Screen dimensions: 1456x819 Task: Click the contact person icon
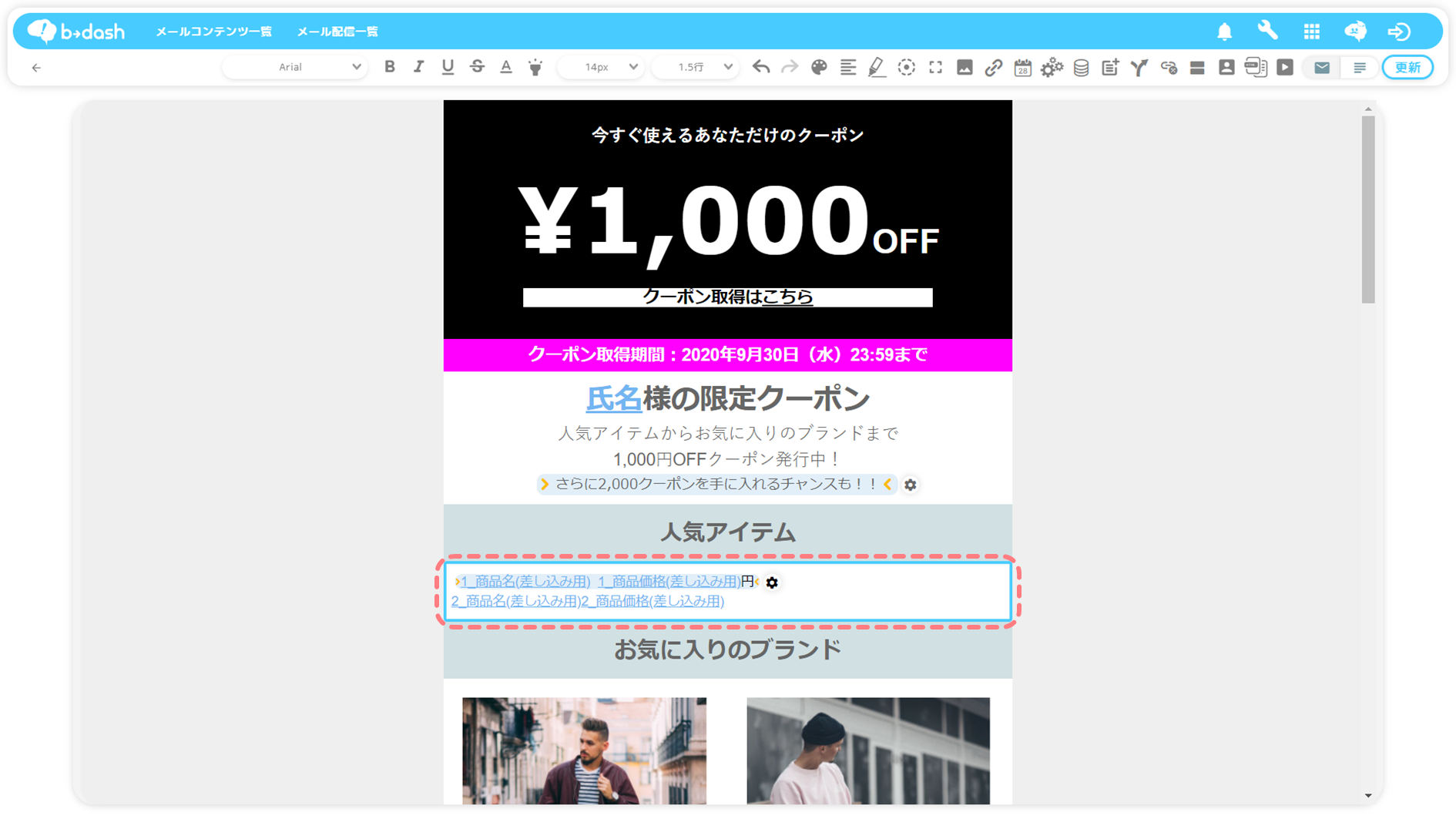coord(1226,67)
